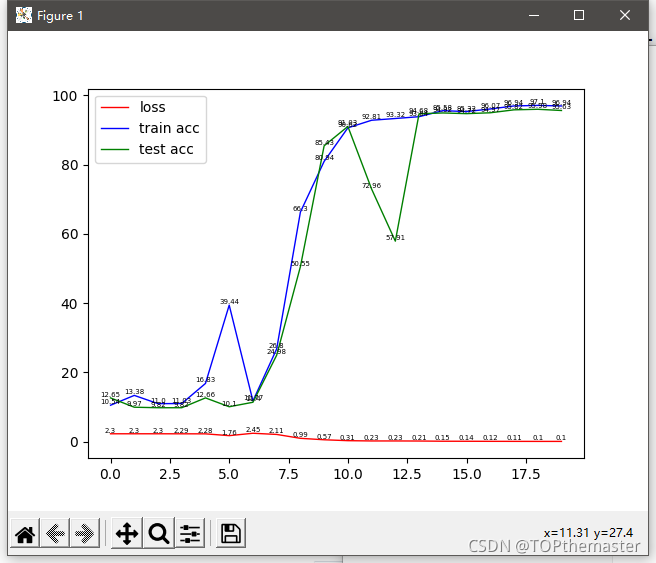The width and height of the screenshot is (656, 563).
Task: Click the 92.81 data label
Action: tap(372, 117)
